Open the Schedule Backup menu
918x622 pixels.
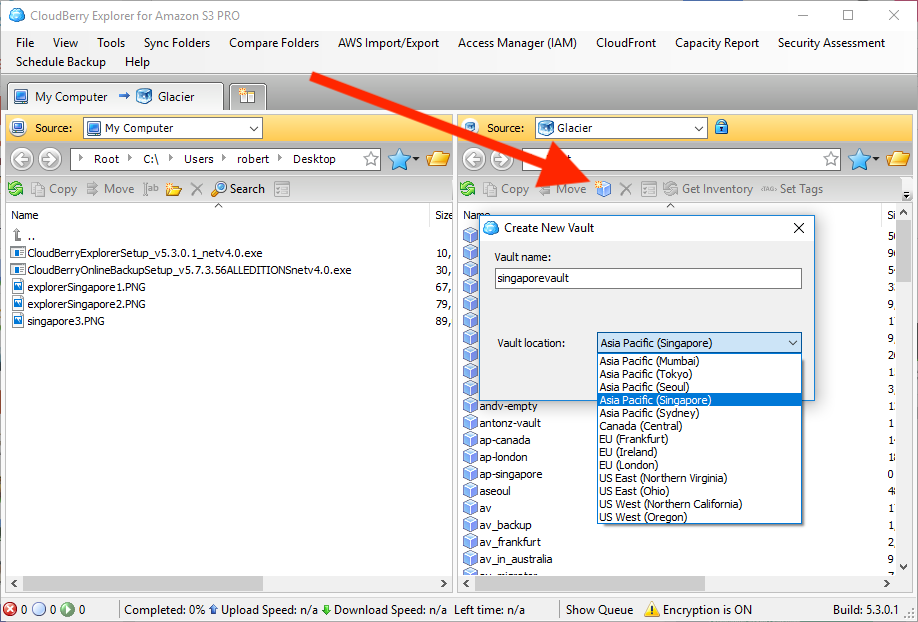(x=61, y=61)
